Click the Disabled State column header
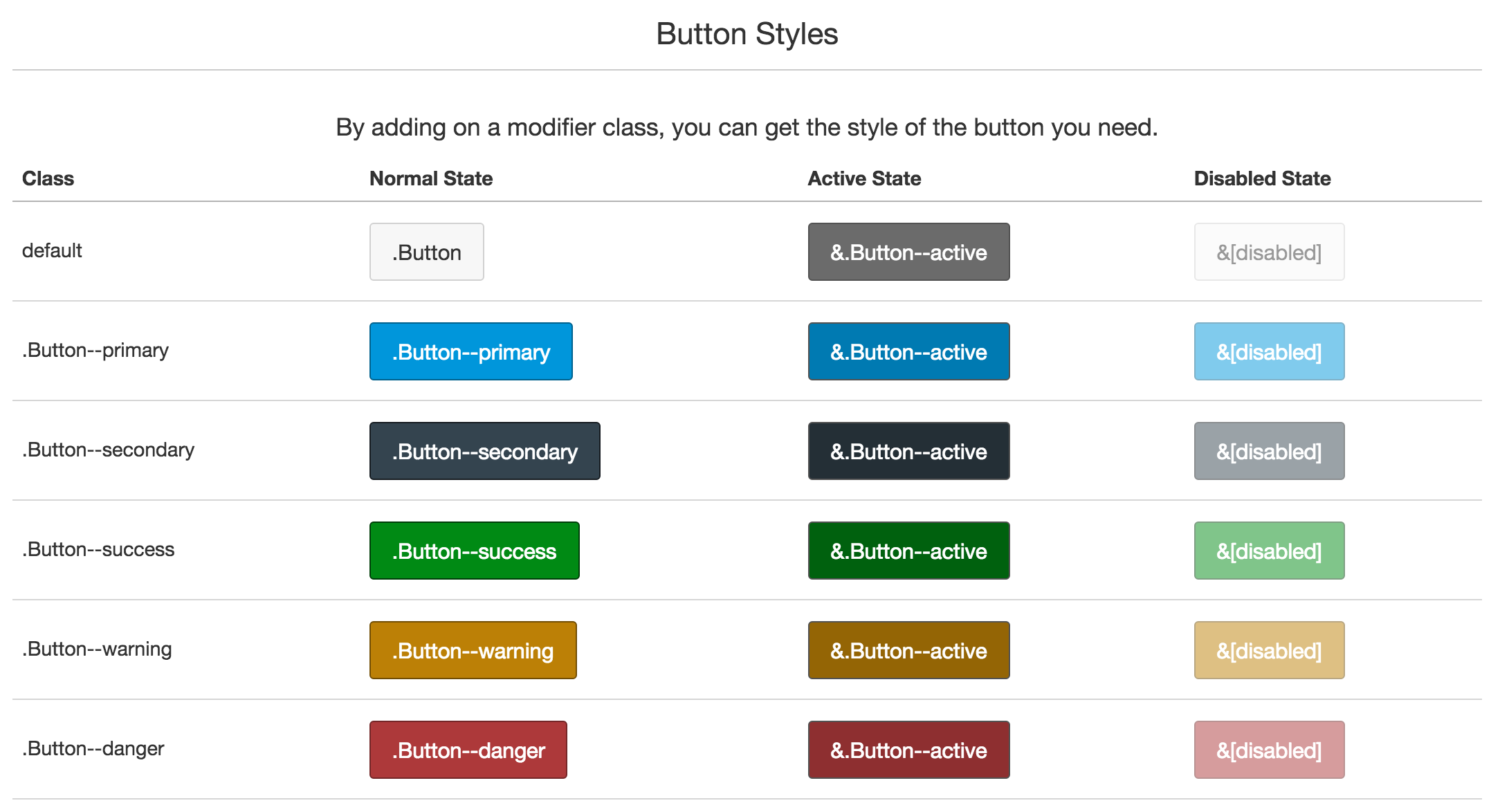Image resolution: width=1500 pixels, height=812 pixels. (1262, 178)
